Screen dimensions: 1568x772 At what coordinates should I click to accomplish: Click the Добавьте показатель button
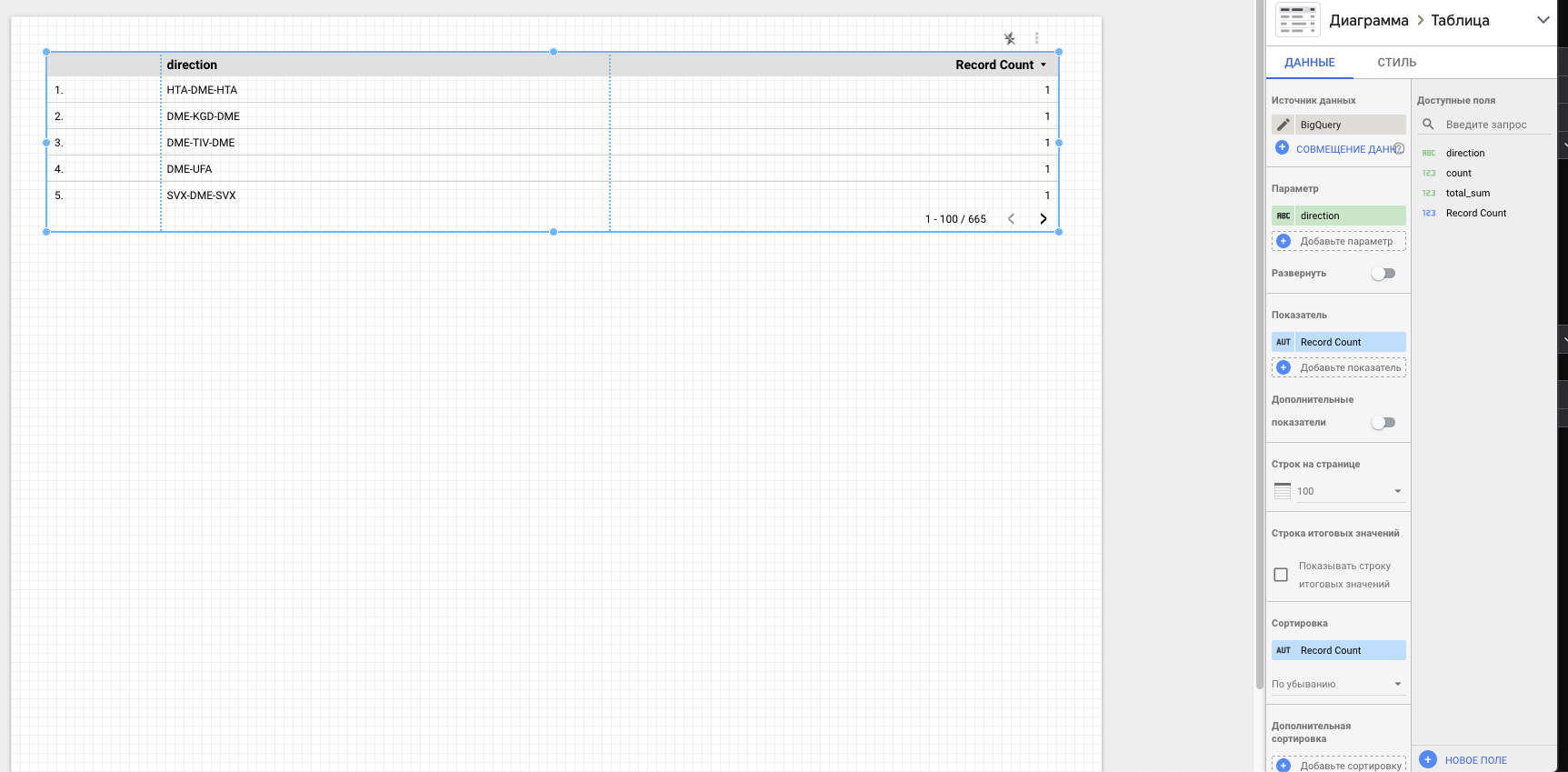[x=1339, y=367]
